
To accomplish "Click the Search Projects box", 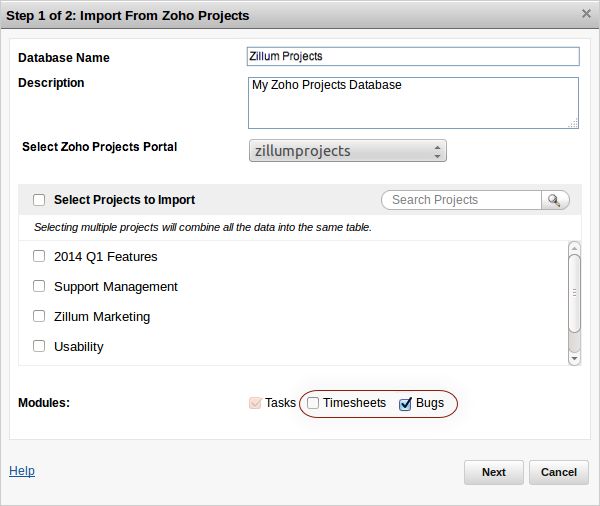I will 461,200.
